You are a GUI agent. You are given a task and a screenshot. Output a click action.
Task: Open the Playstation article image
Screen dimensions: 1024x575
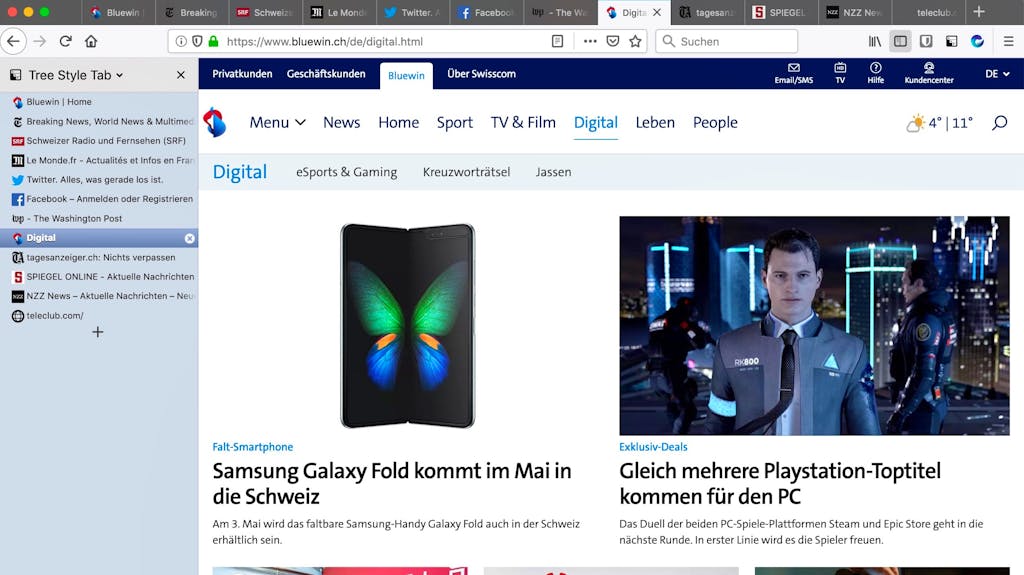pos(814,325)
